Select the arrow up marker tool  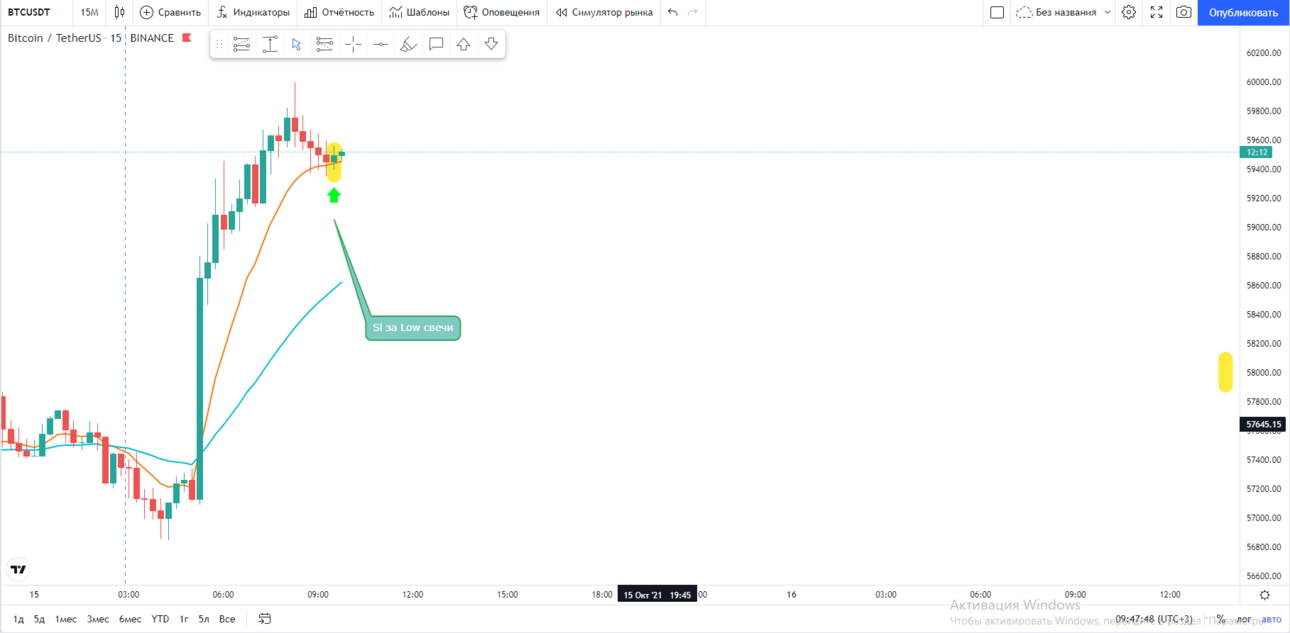pos(463,44)
